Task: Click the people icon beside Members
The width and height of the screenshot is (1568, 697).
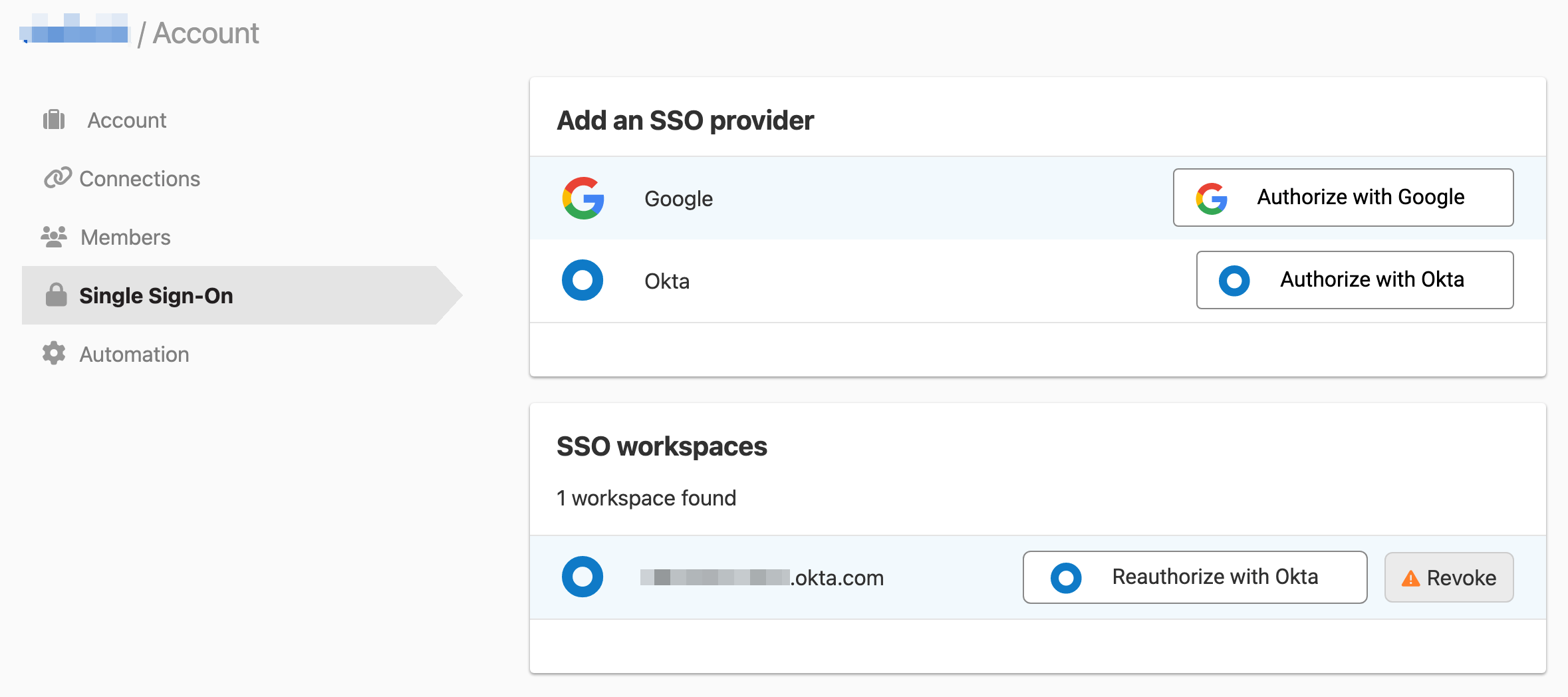Action: [x=55, y=236]
